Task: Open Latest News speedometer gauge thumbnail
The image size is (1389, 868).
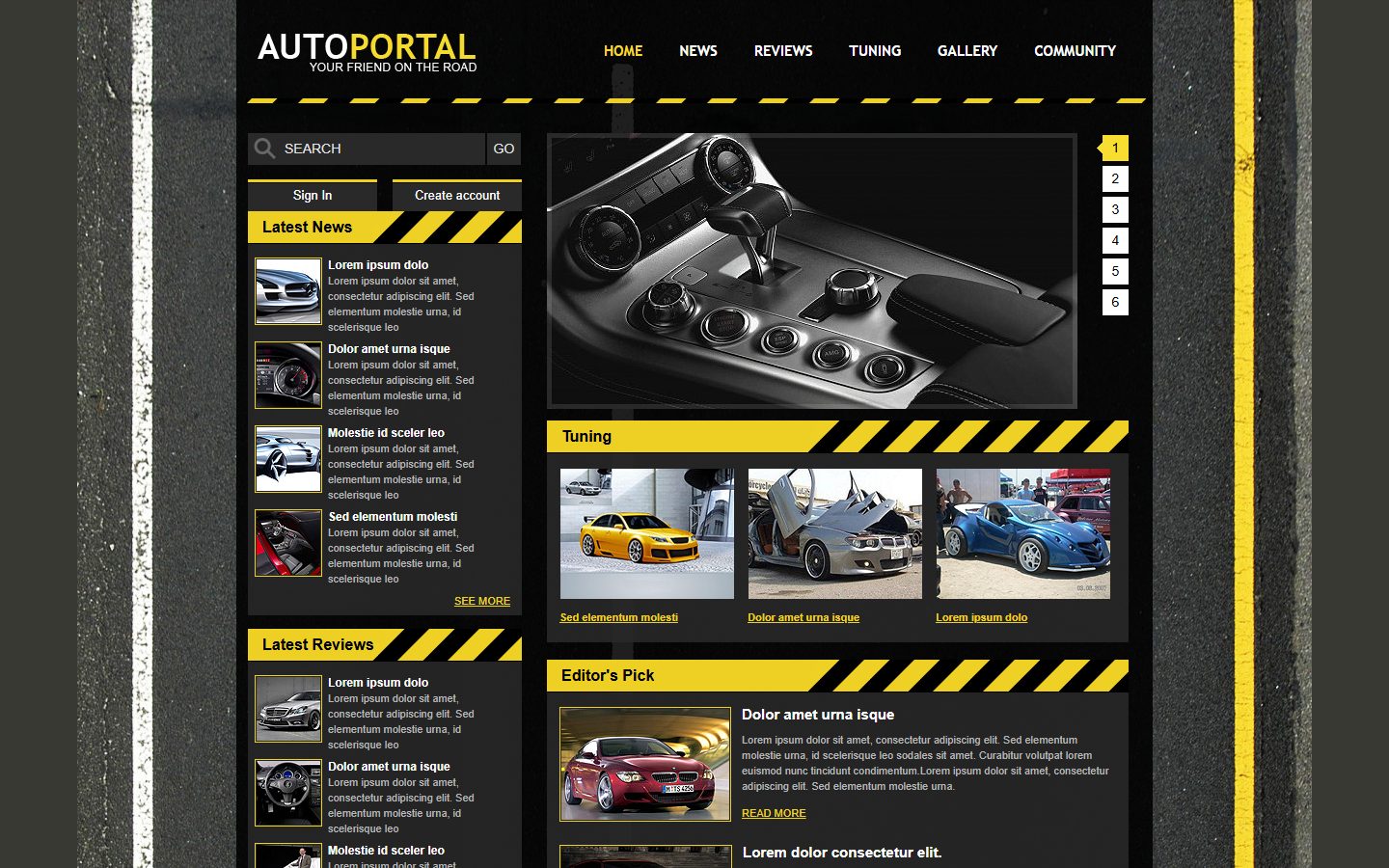Action: [288, 375]
